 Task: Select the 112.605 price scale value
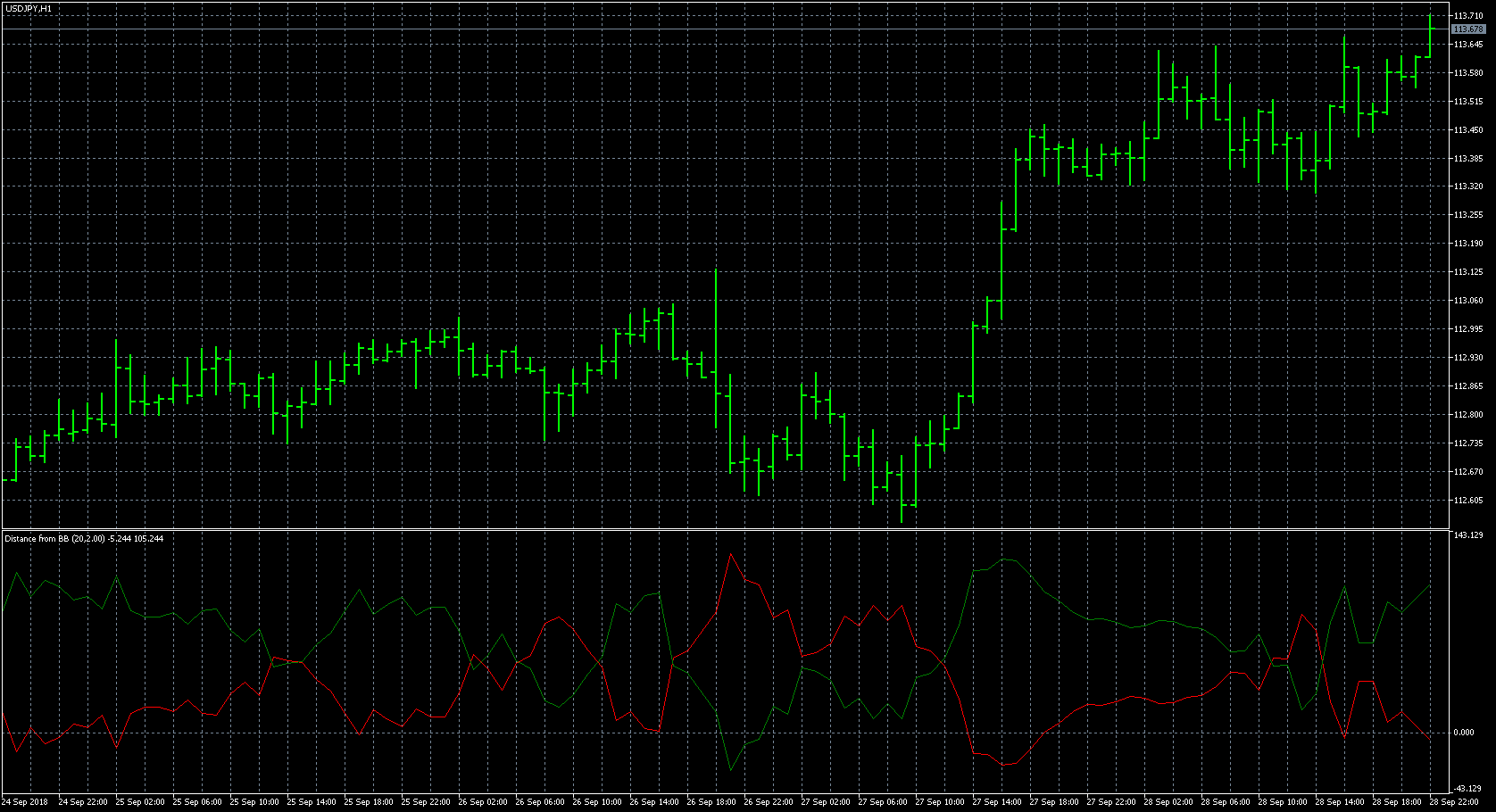pyautogui.click(x=1468, y=501)
